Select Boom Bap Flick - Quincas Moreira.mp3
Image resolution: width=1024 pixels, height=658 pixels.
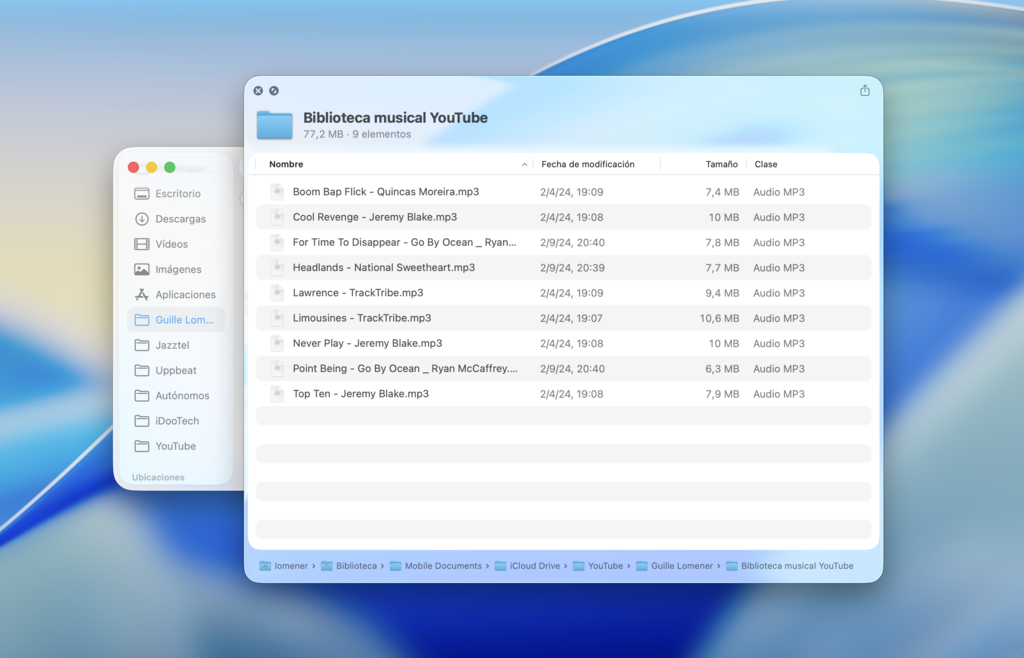(386, 191)
